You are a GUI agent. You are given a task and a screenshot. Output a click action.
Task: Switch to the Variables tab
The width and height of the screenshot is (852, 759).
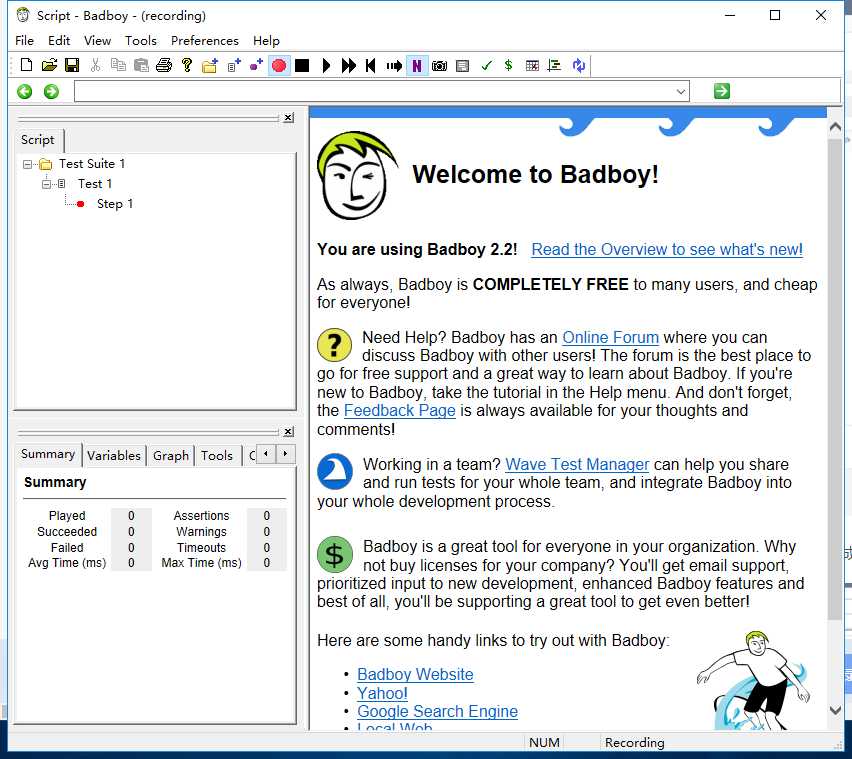coord(114,455)
